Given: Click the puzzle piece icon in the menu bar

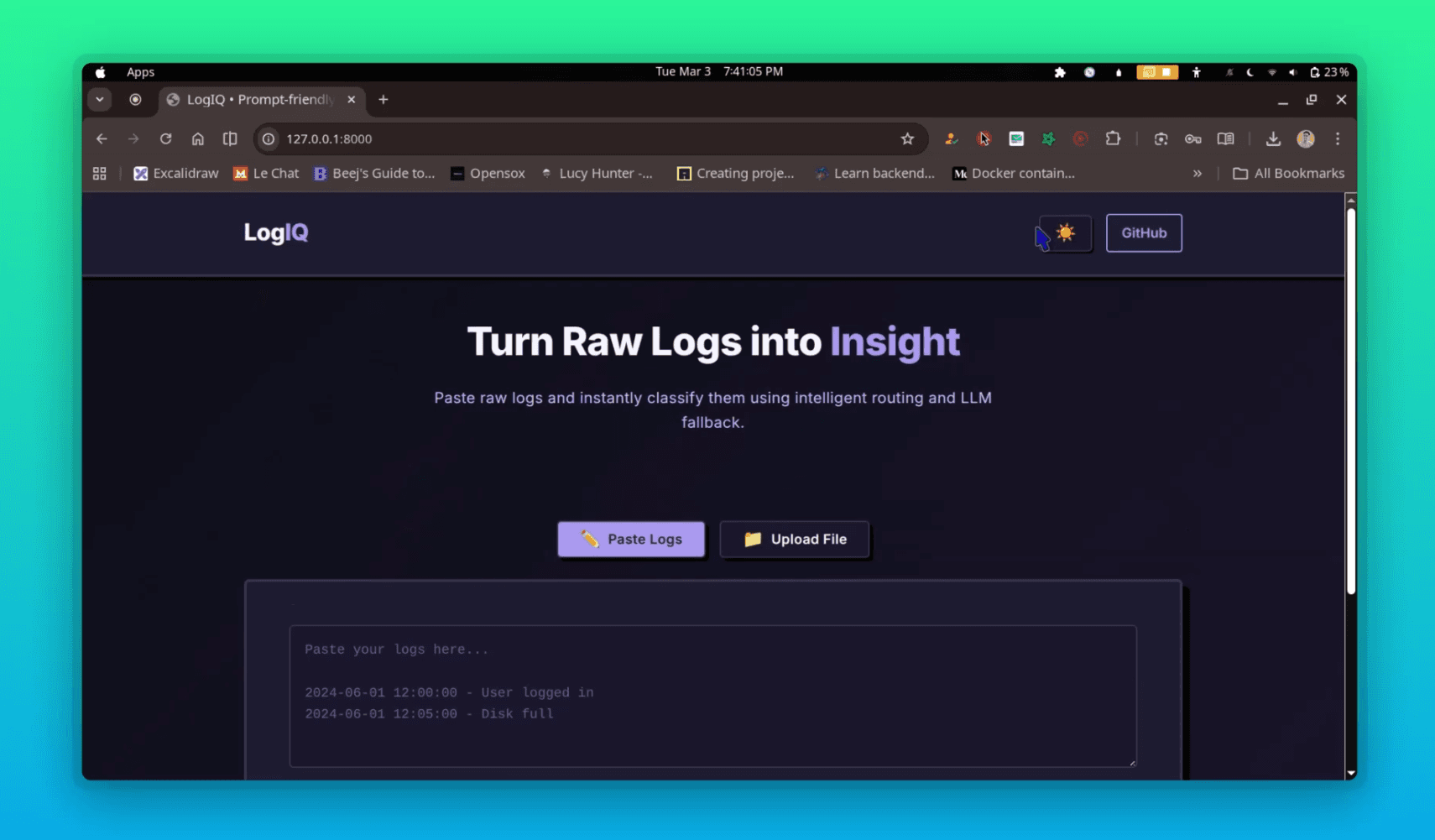Looking at the screenshot, I should 1060,72.
